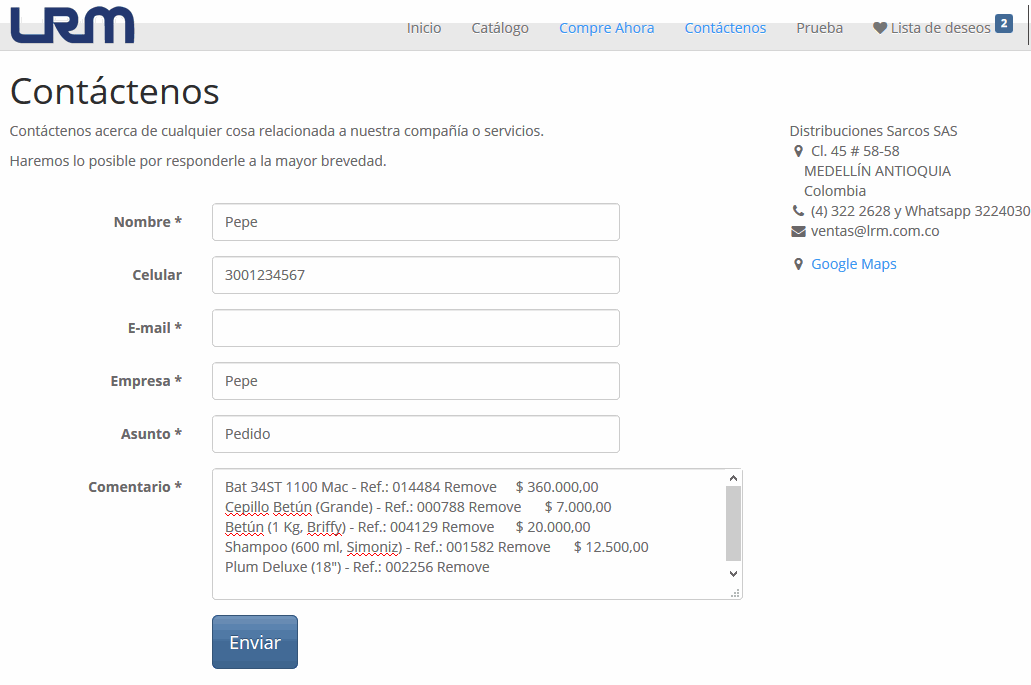The width and height of the screenshot is (1031, 685).
Task: Click the location pin beside Cl. 45 # 58-58
Action: point(797,150)
